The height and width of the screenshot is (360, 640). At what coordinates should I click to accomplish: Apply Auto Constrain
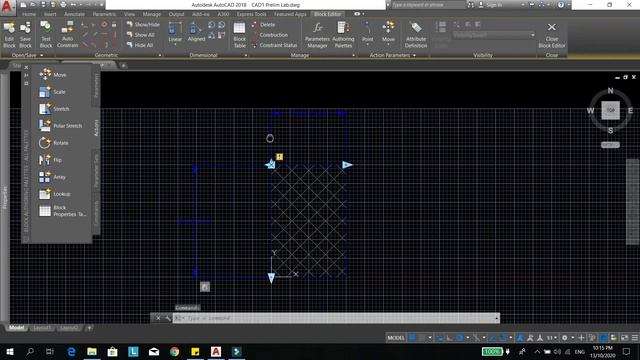point(67,34)
